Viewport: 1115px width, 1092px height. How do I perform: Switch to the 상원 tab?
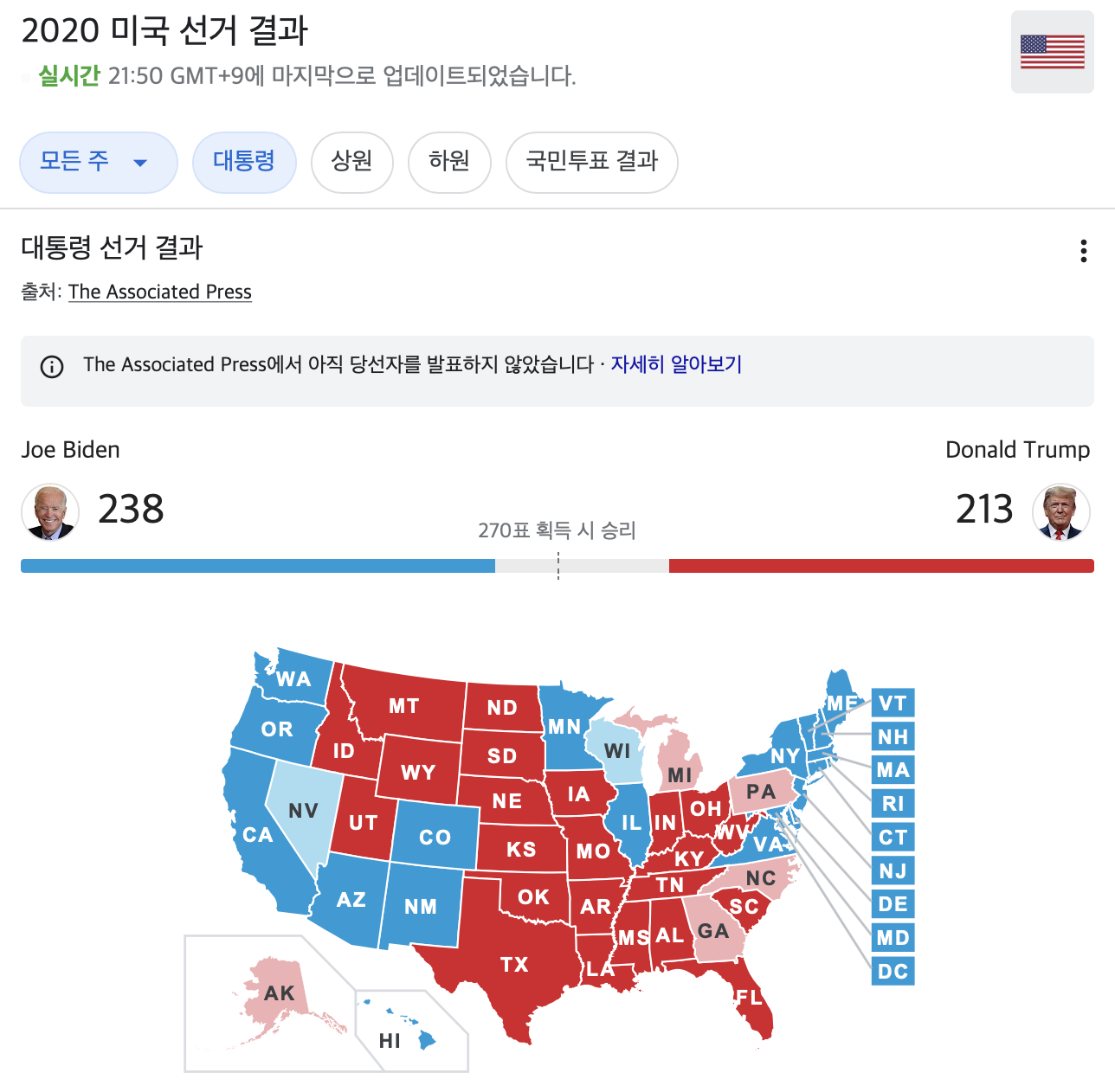point(351,162)
